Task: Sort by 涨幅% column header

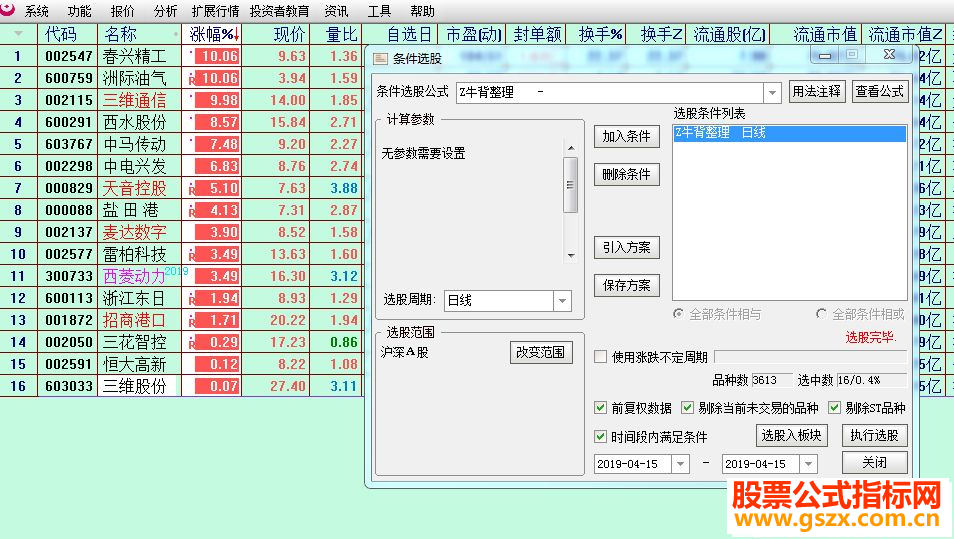Action: [x=214, y=34]
